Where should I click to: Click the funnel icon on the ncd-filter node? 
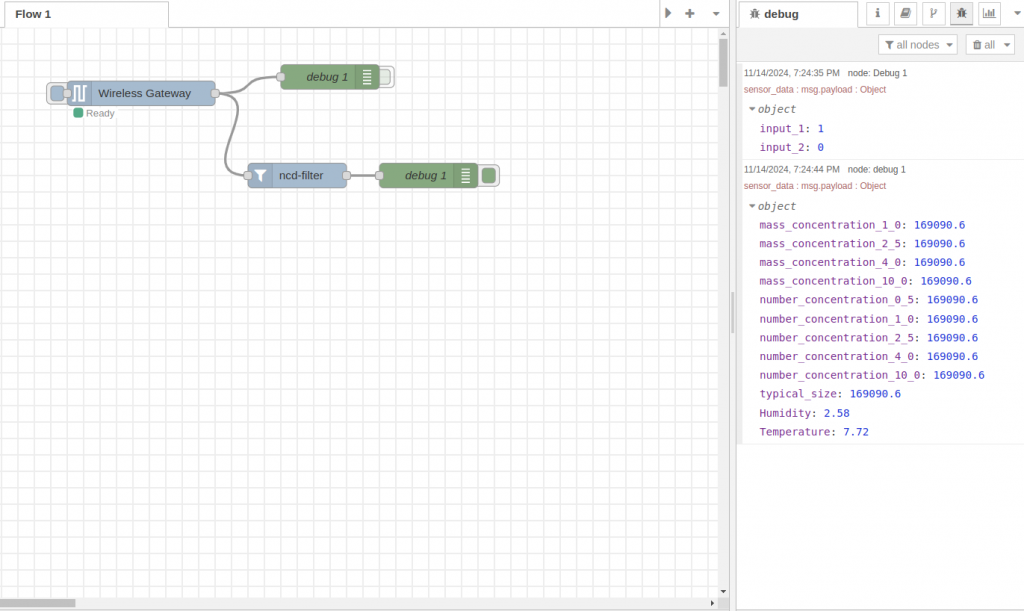click(x=259, y=175)
